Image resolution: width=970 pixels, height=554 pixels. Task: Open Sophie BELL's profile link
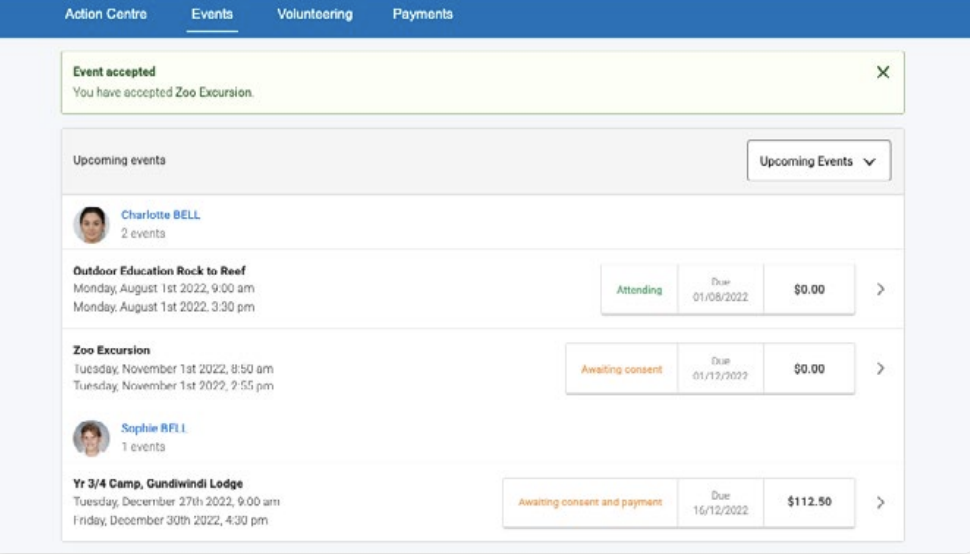coord(153,428)
